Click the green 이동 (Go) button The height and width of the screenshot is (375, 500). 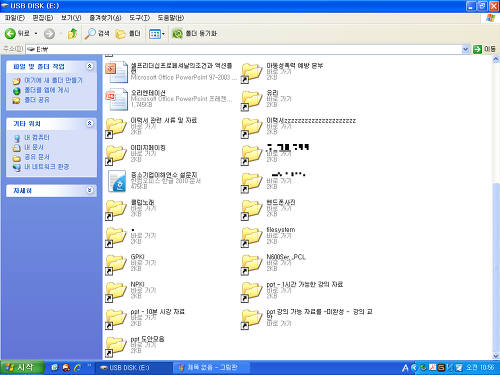pos(484,49)
